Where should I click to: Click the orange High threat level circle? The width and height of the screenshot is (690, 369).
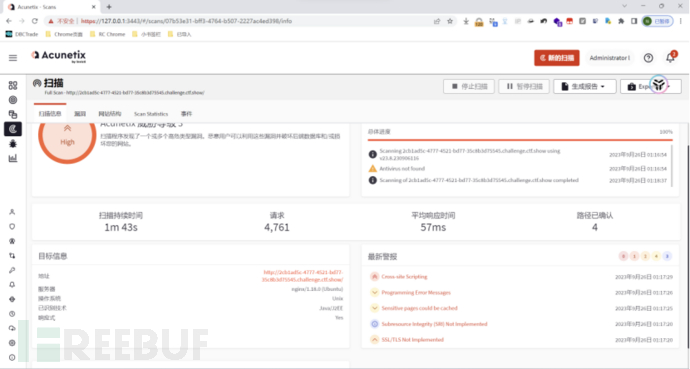(x=67, y=137)
